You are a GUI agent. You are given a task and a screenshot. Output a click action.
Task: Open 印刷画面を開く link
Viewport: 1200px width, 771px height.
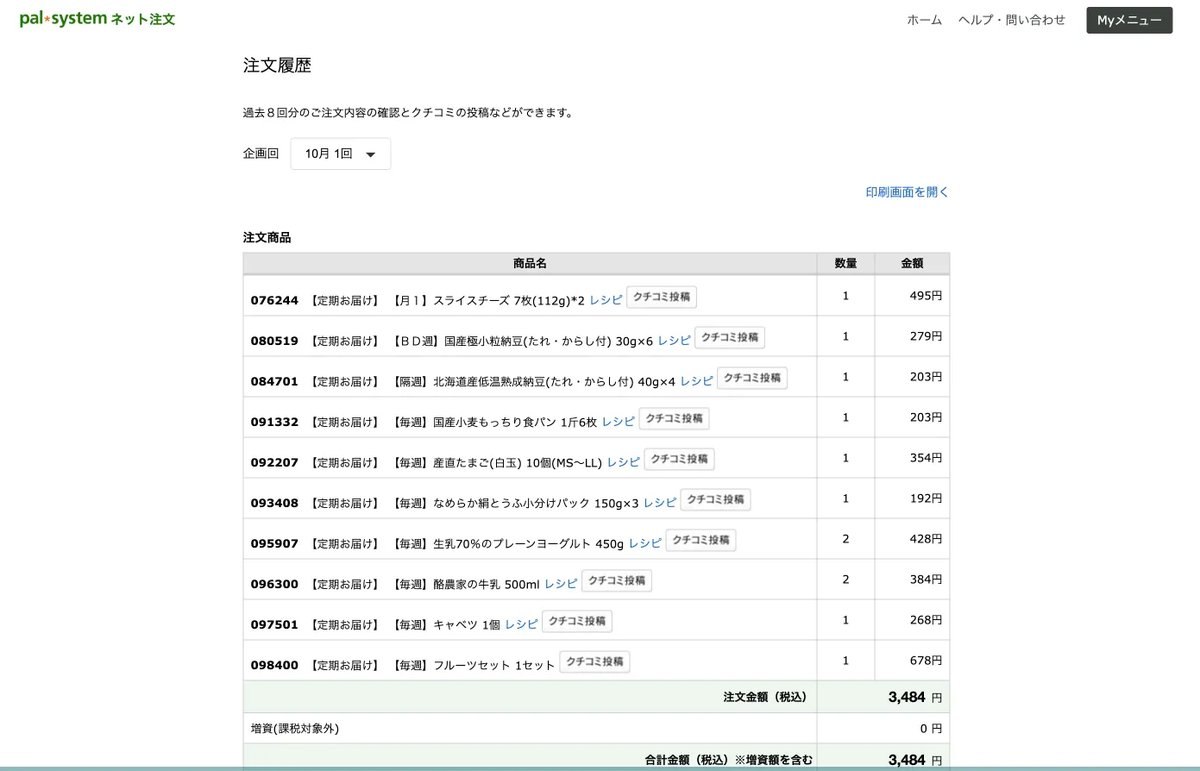[907, 192]
